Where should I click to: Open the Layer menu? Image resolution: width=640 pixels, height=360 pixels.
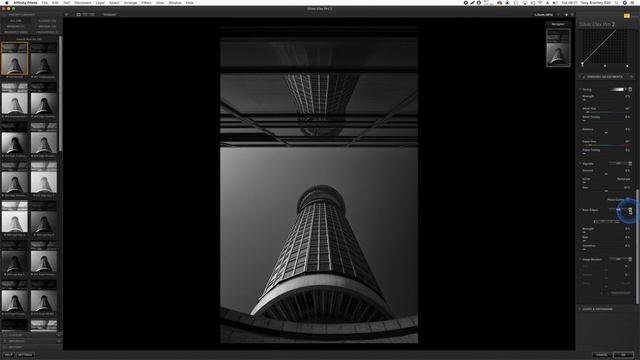(x=100, y=2)
